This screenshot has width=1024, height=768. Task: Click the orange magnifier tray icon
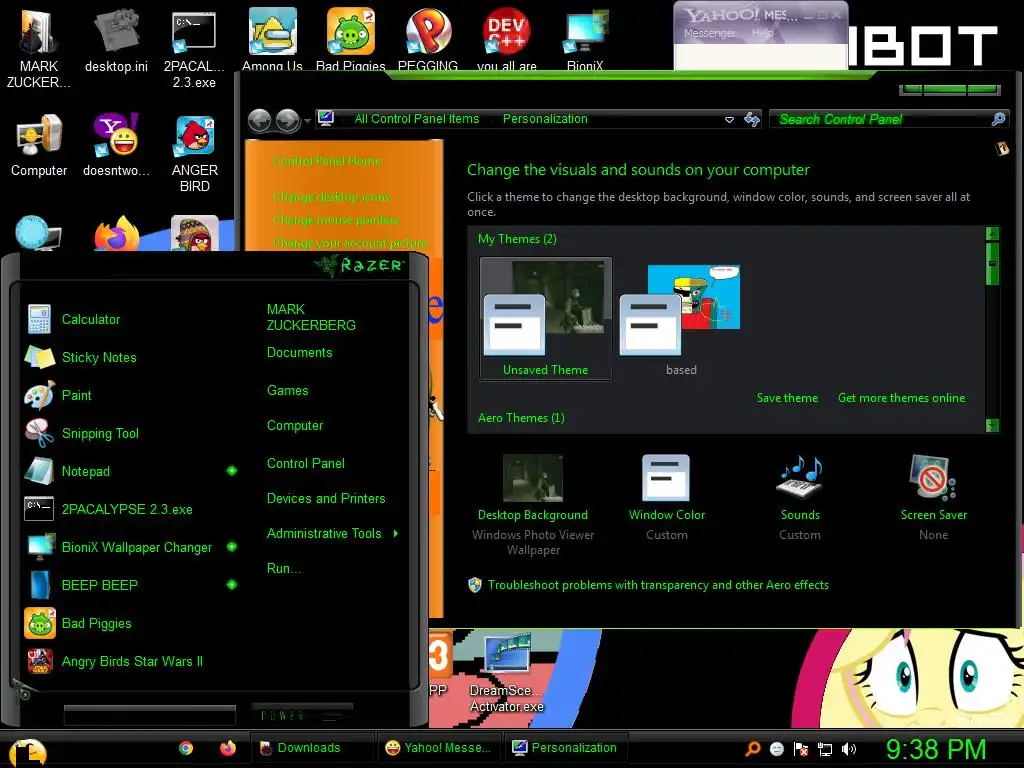(x=753, y=749)
